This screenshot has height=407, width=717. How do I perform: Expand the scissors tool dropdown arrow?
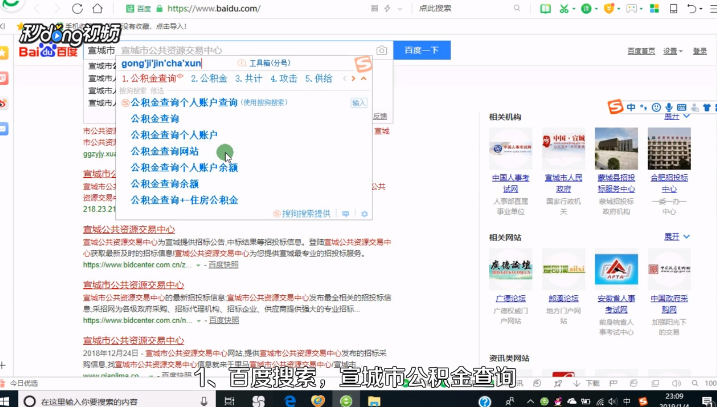pos(573,9)
